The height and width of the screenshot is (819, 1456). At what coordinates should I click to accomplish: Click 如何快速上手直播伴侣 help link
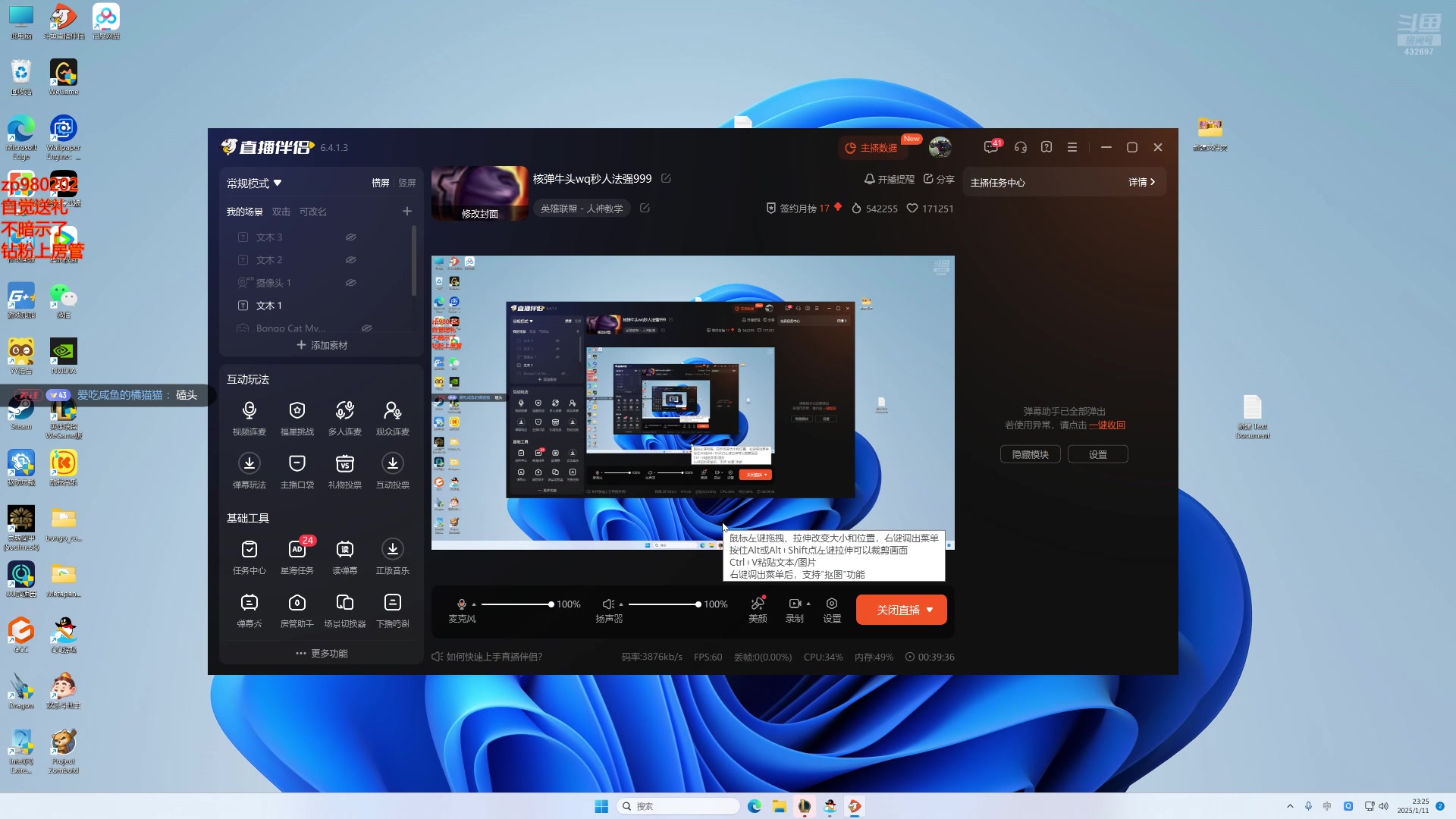[x=487, y=657]
